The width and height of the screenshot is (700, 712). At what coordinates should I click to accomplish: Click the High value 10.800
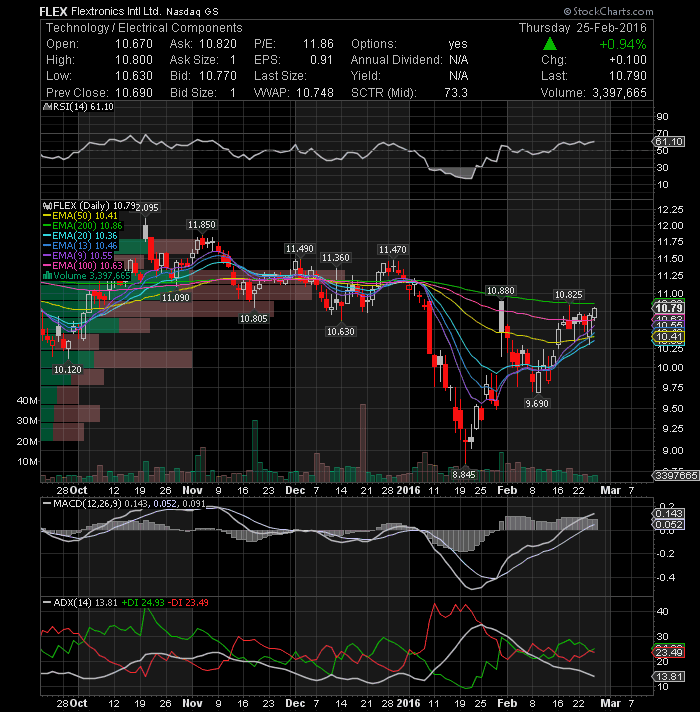tap(133, 59)
